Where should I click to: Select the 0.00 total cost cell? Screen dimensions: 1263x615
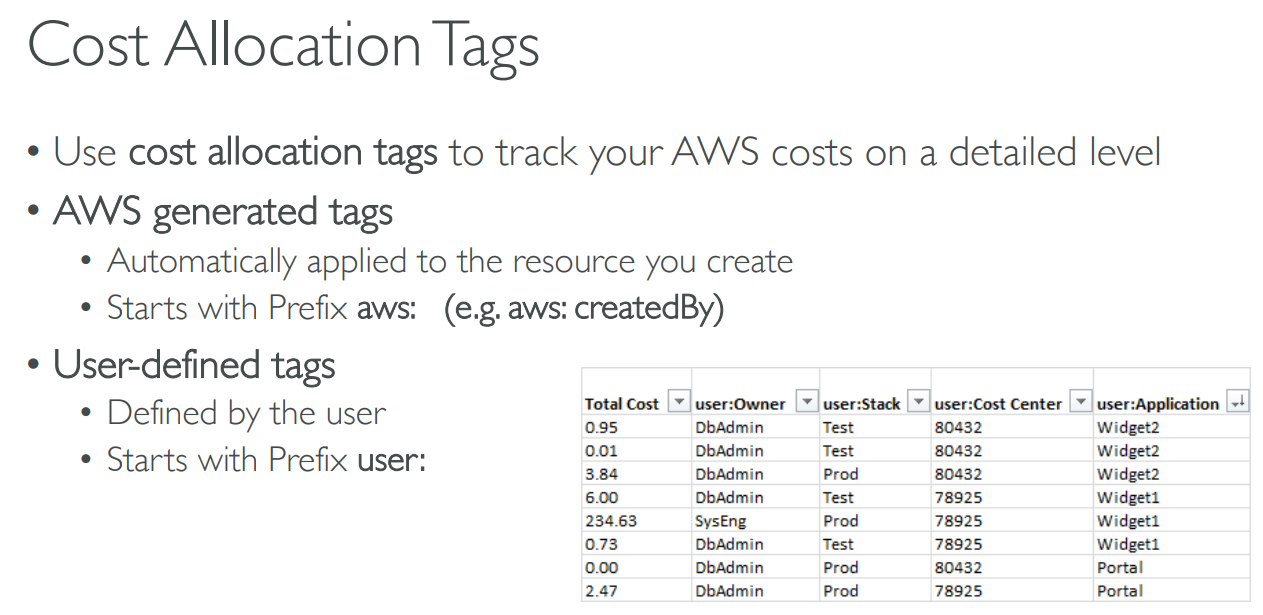pos(601,567)
